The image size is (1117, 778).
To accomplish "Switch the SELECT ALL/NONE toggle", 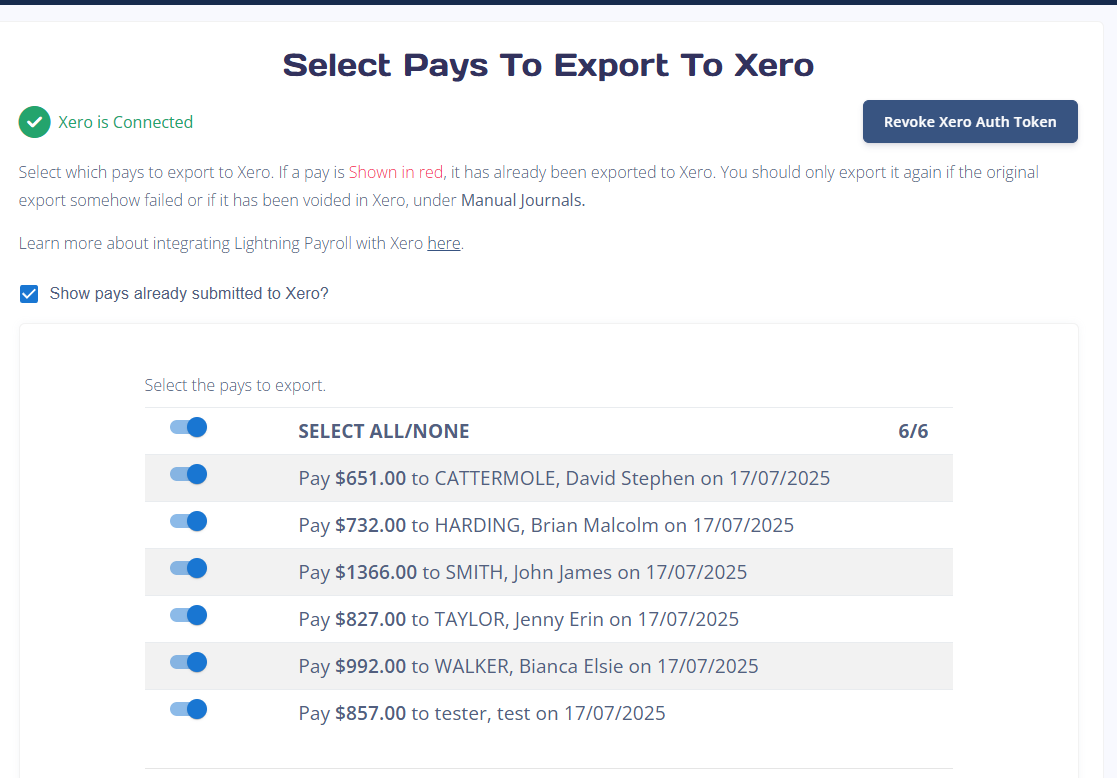I will point(187,427).
